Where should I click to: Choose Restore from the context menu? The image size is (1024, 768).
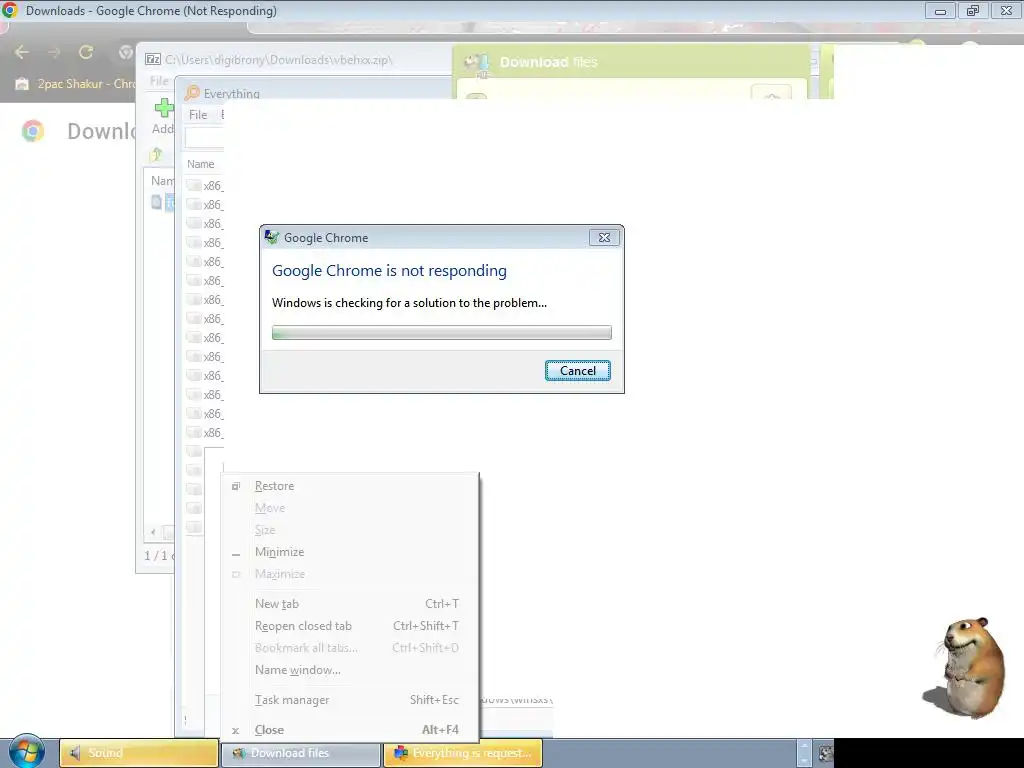350,486
